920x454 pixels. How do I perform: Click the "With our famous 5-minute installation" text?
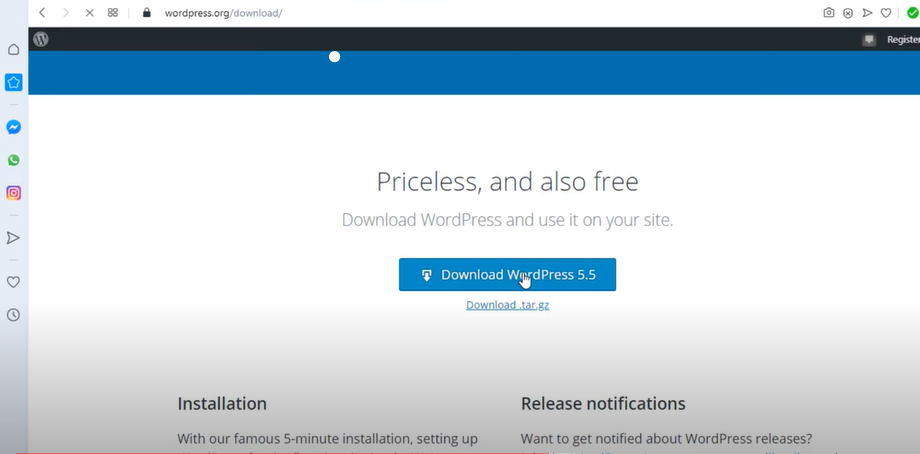point(327,439)
